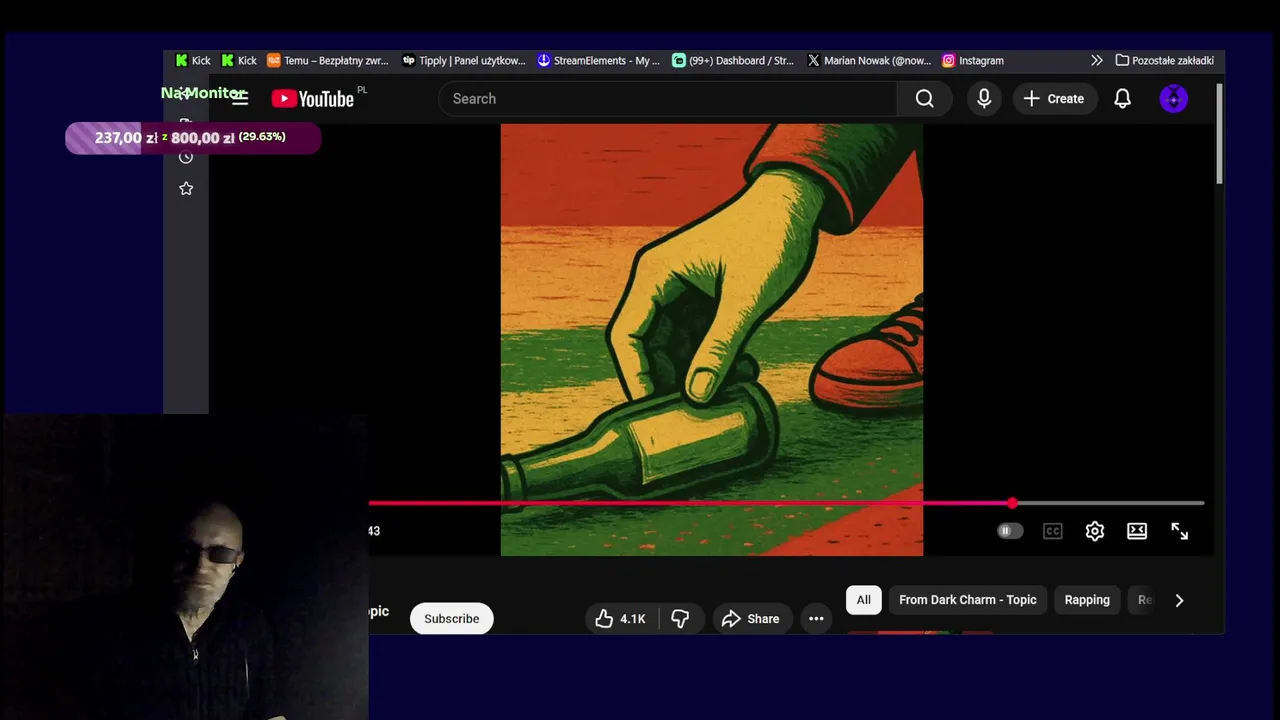Click the magnifier search button
Image resolution: width=1280 pixels, height=720 pixels.
924,98
